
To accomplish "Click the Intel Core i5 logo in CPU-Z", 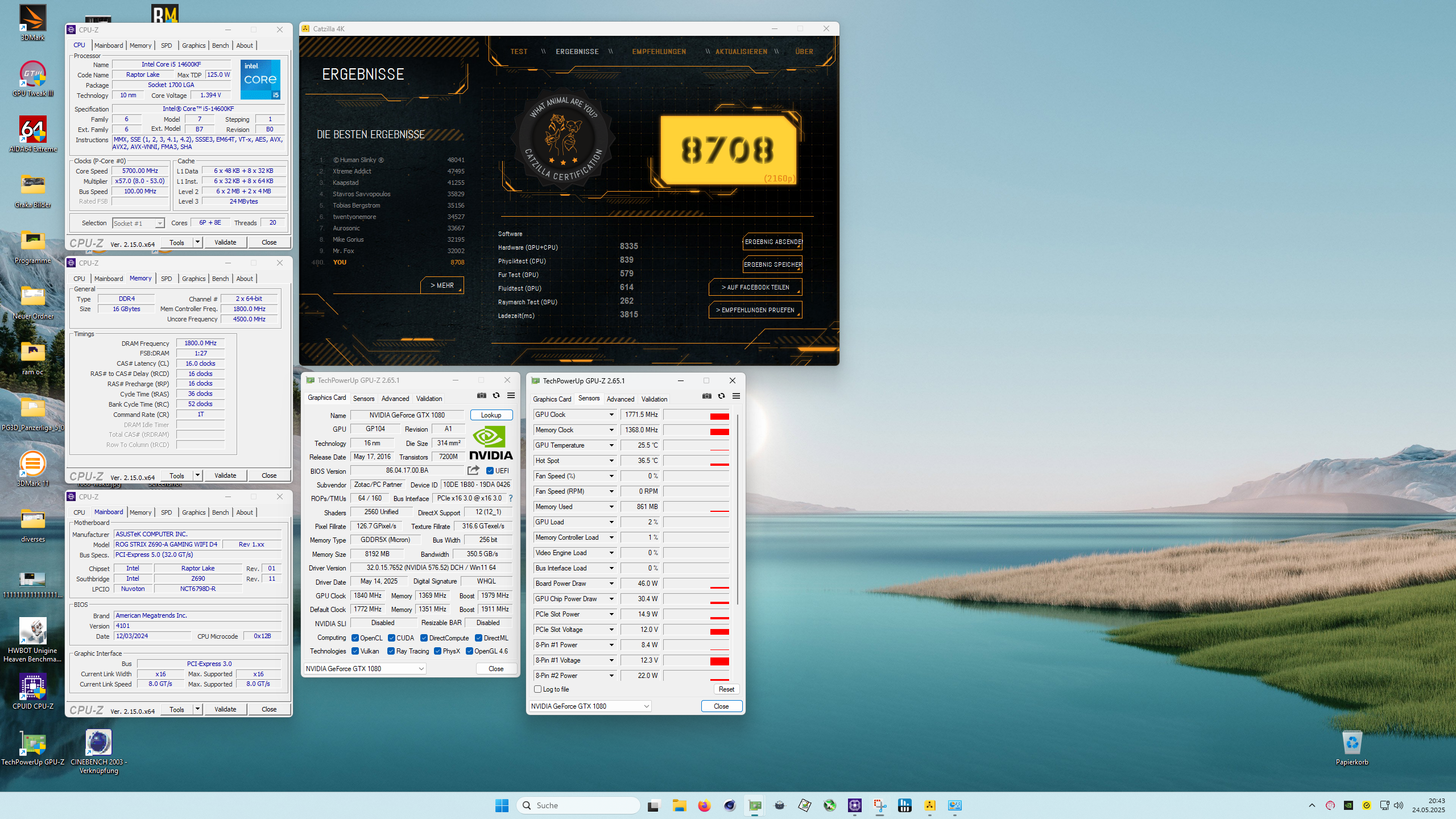I will point(260,80).
